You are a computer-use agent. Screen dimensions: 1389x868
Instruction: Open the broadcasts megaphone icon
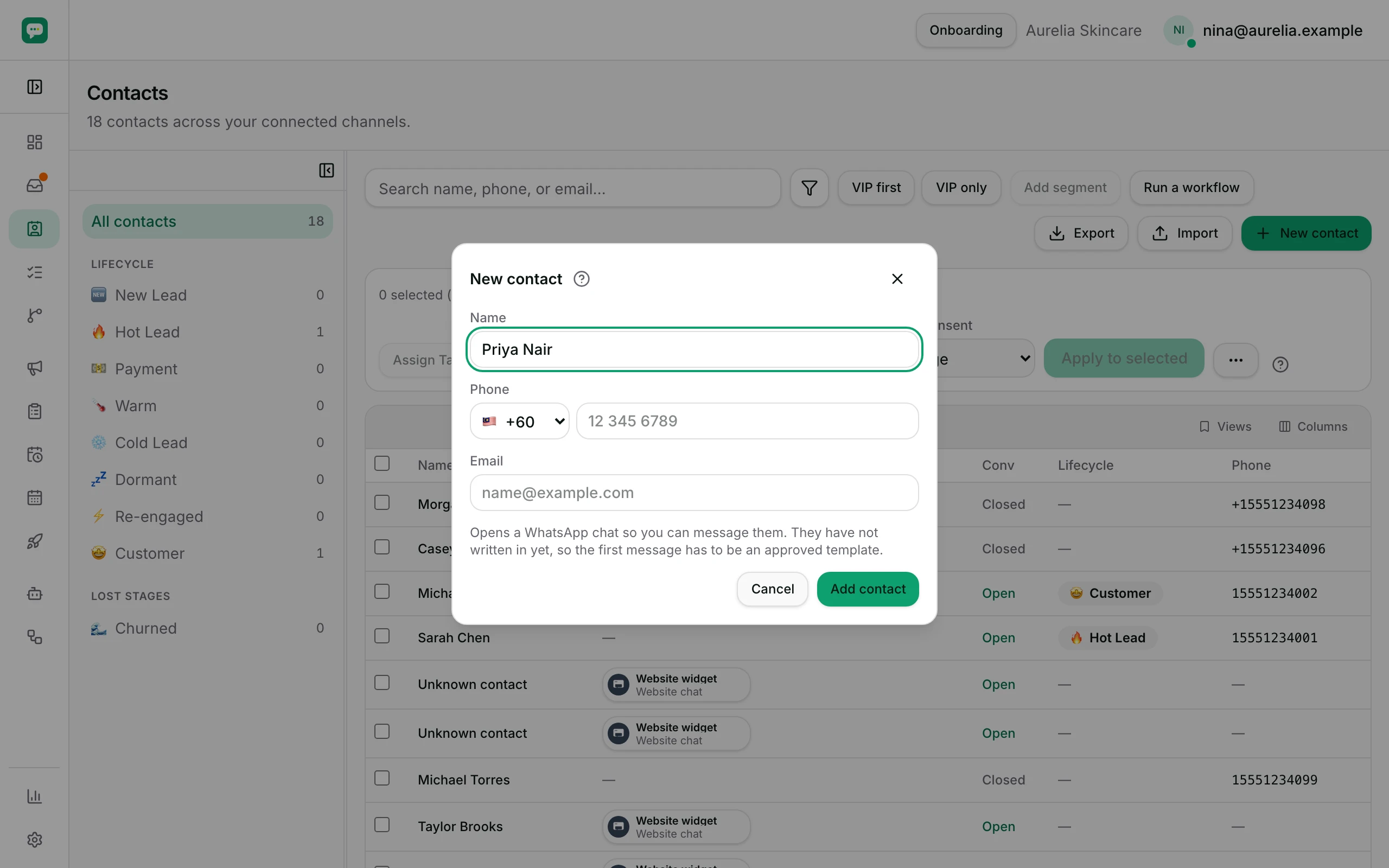tap(34, 368)
